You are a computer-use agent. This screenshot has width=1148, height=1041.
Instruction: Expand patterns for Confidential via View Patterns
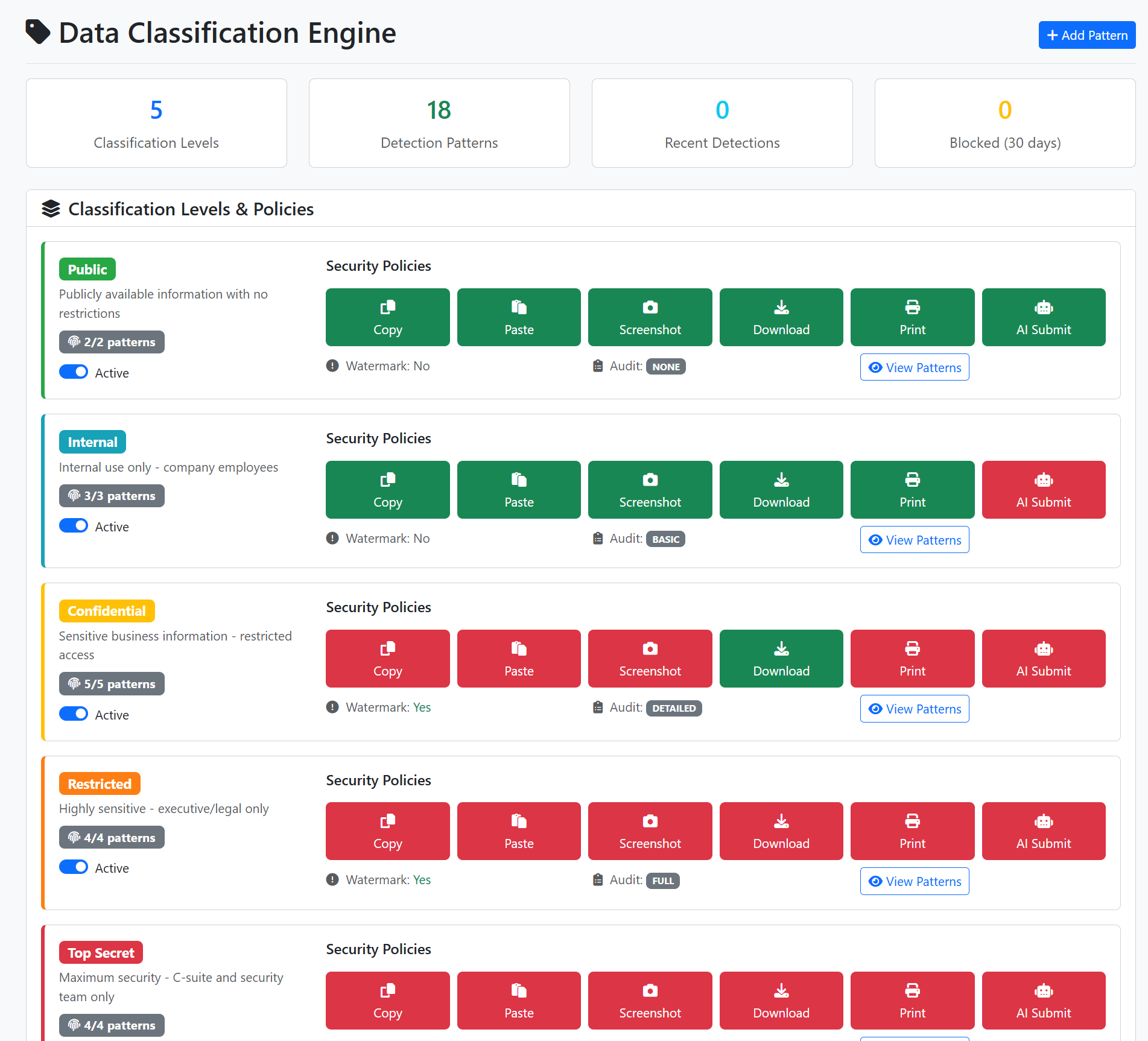coord(914,708)
